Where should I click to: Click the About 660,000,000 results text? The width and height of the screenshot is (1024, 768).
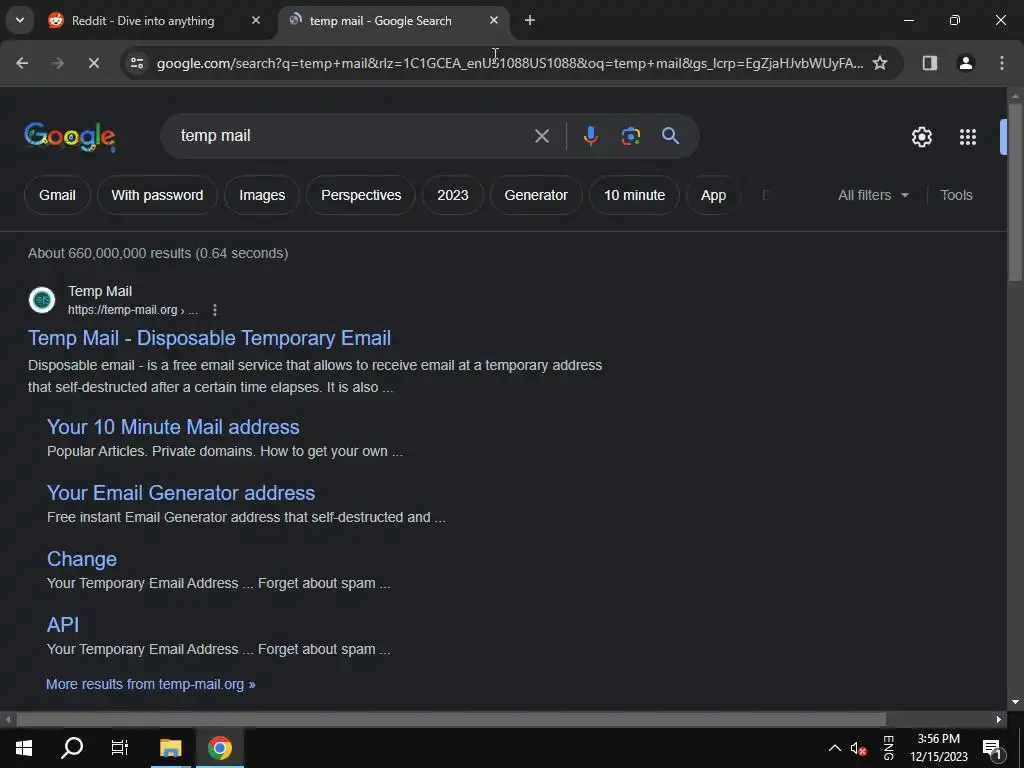(157, 253)
